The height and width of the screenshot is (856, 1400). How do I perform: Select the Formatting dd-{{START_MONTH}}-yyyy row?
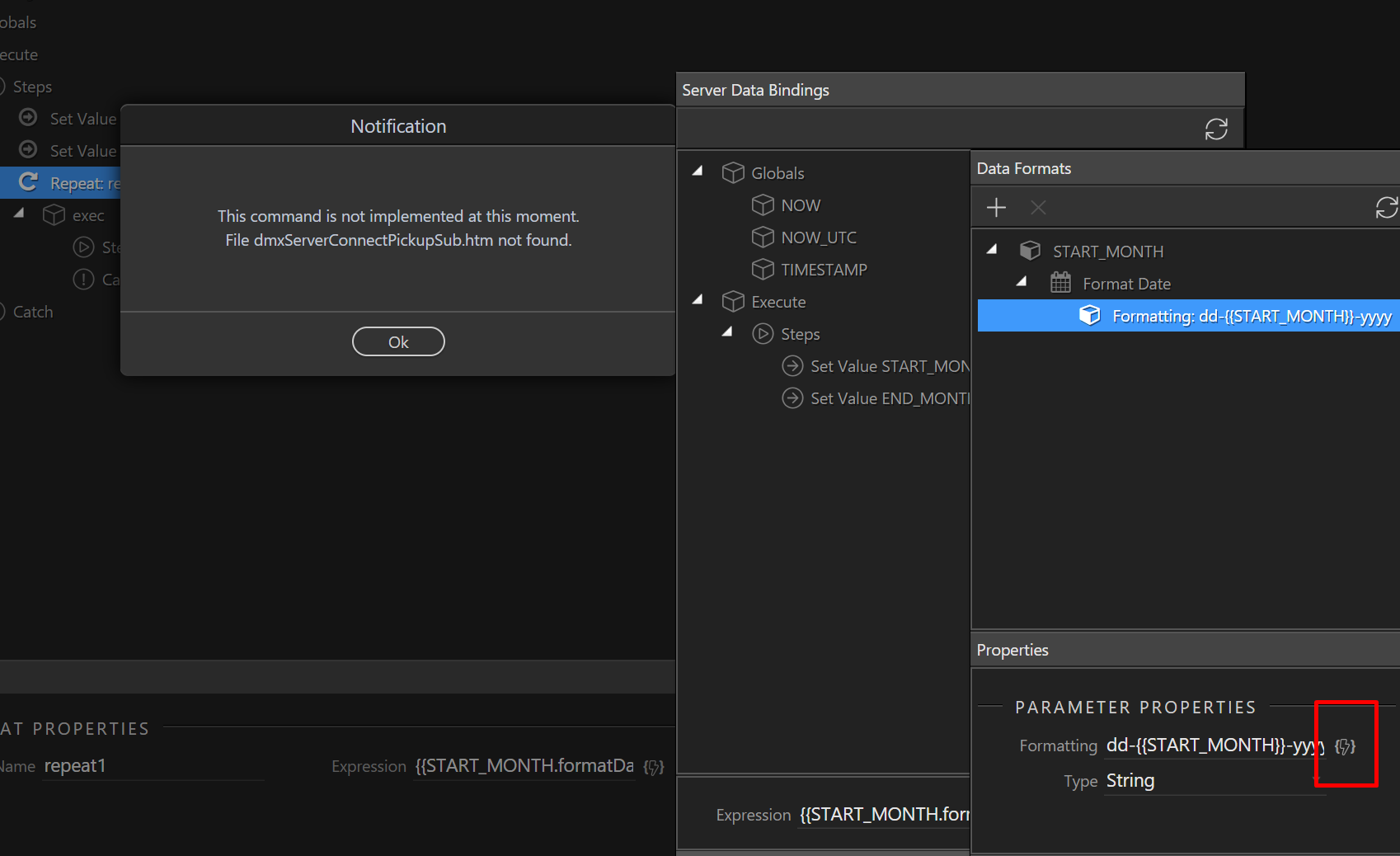pos(1188,316)
